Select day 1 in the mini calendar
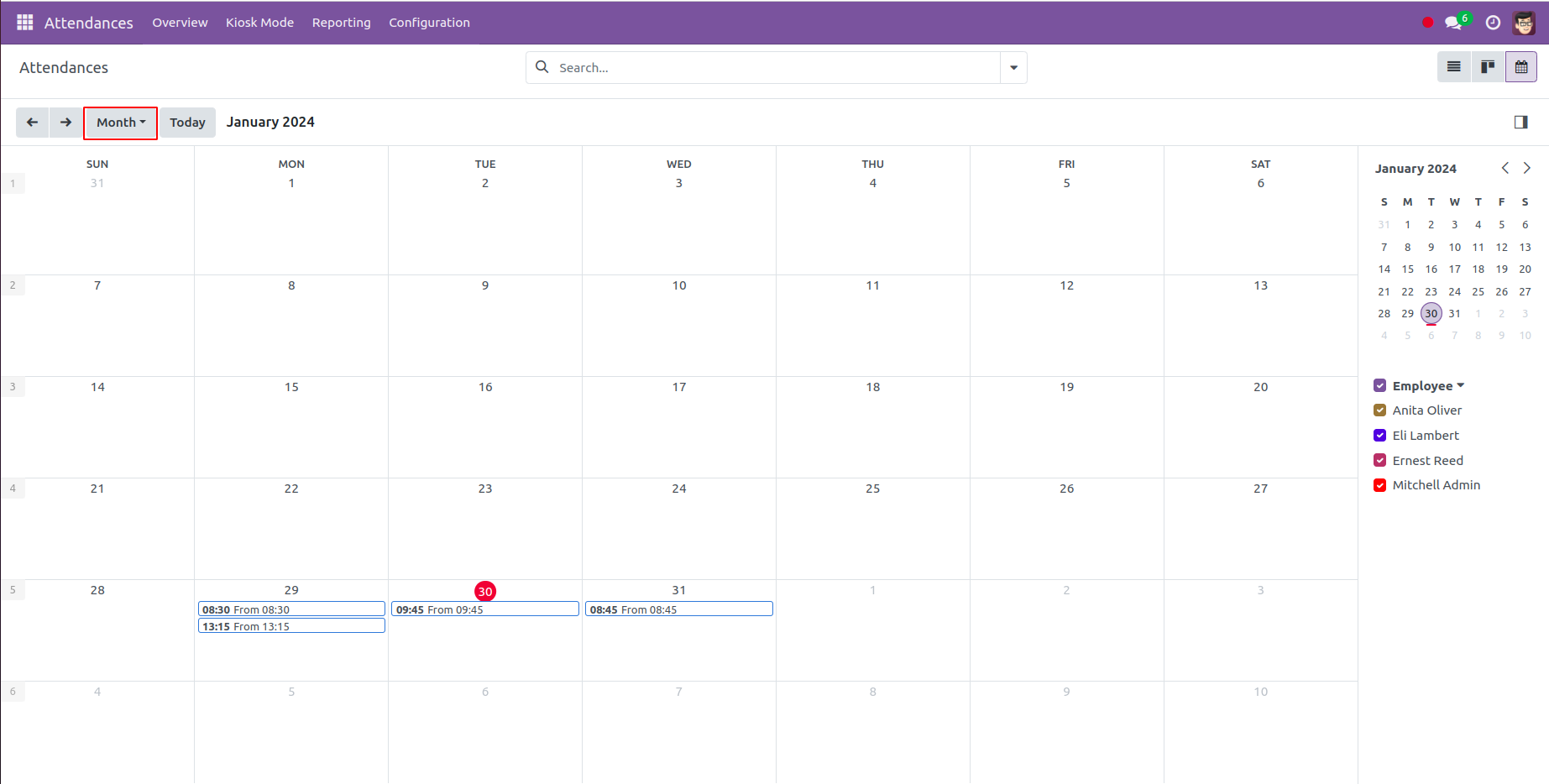This screenshot has height=784, width=1549. [1408, 225]
